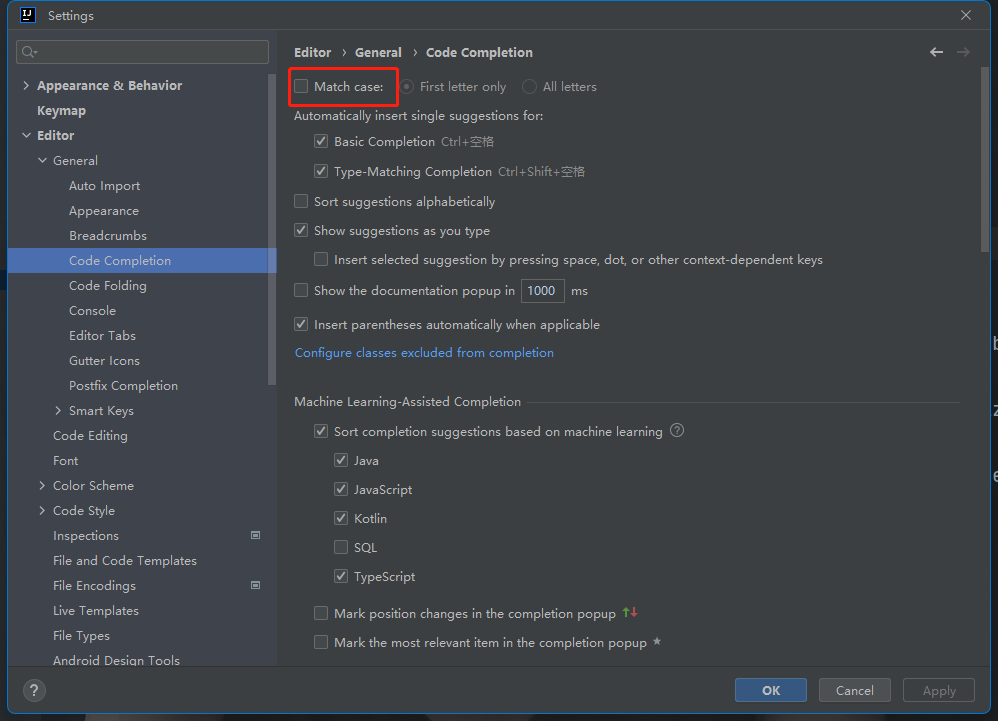Toggle Show suggestions as you type
Image resolution: width=998 pixels, height=721 pixels.
[301, 230]
